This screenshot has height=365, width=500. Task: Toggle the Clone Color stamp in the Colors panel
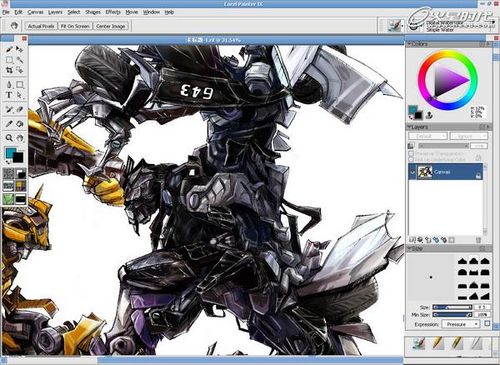(x=430, y=115)
